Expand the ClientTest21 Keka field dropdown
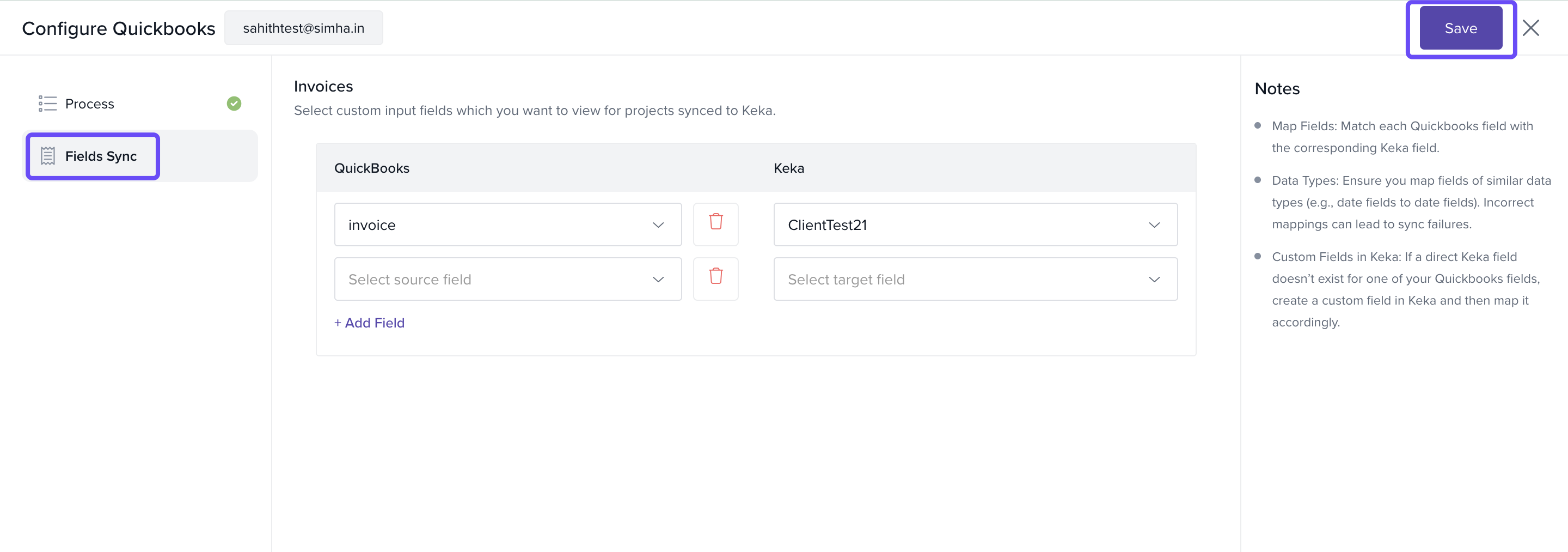 975,225
